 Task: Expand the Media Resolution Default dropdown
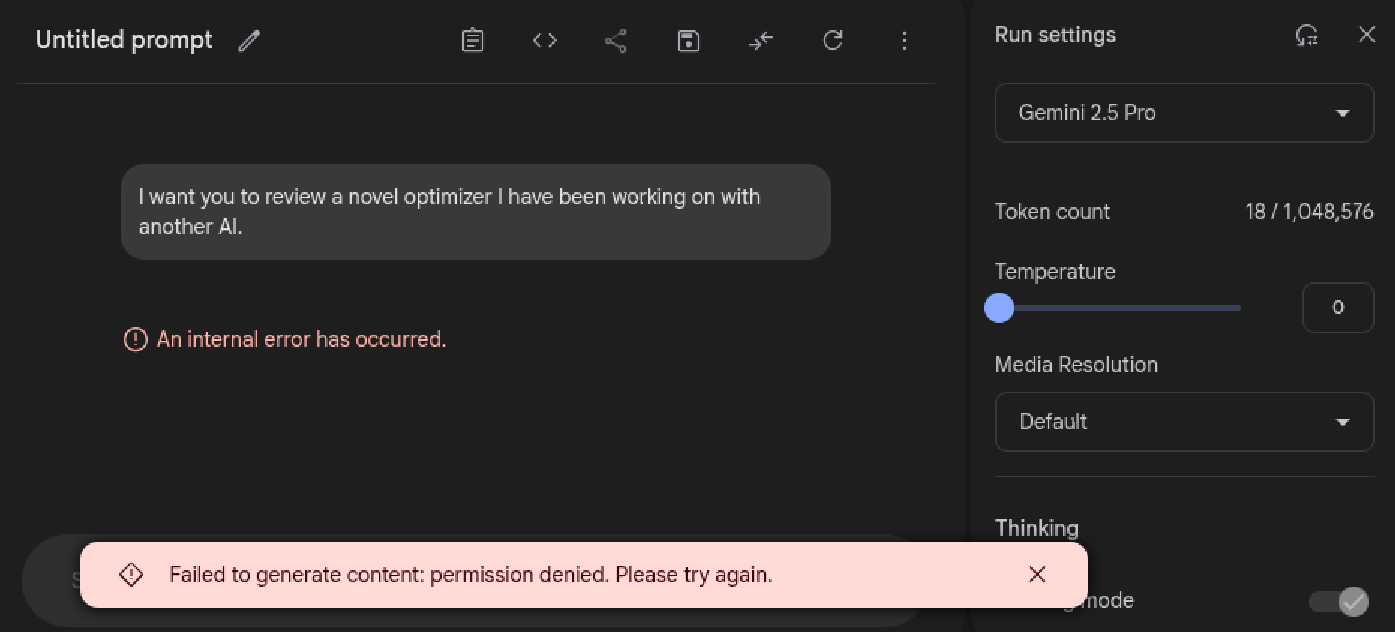pyautogui.click(x=1184, y=422)
